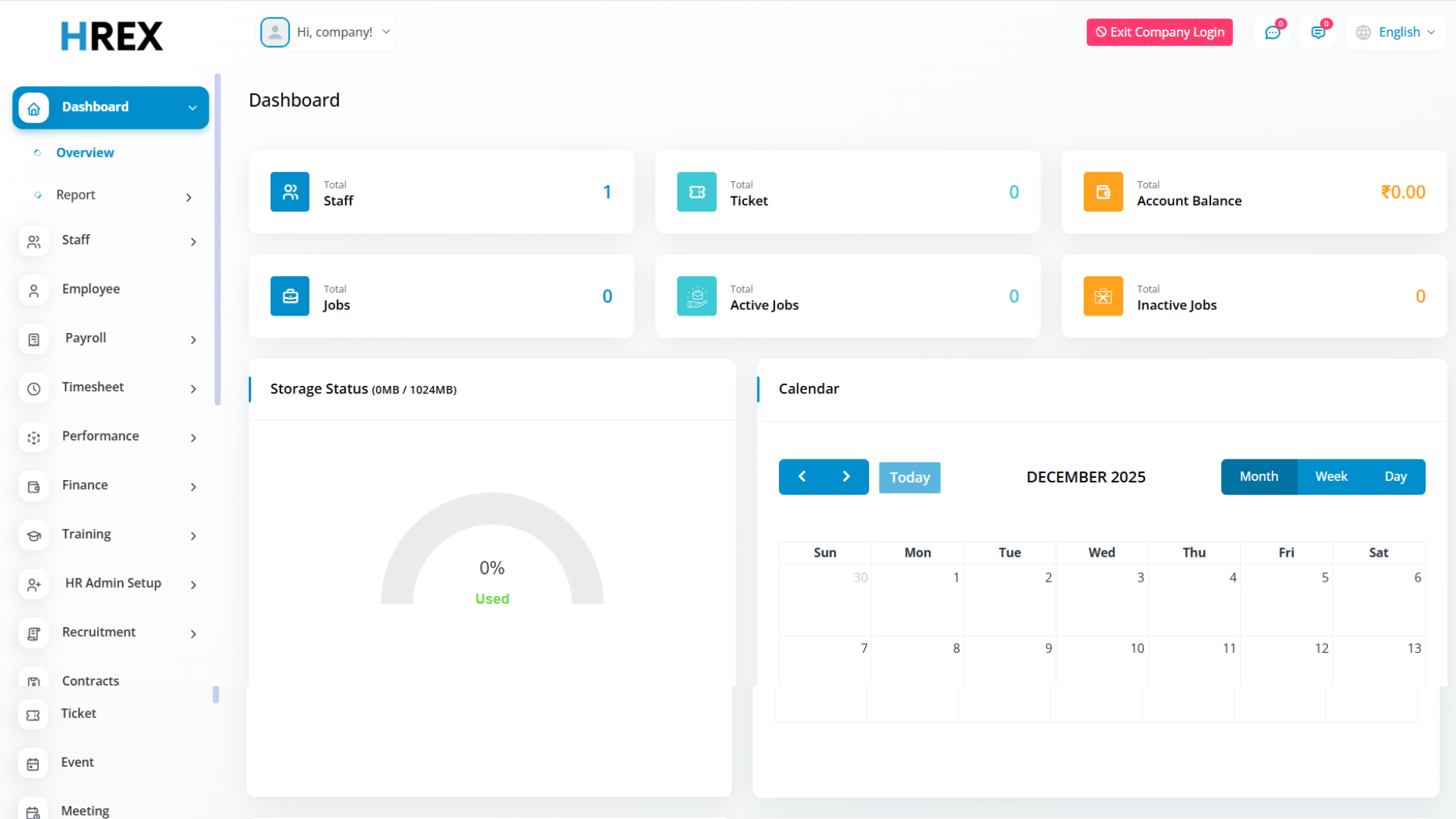Go to next month in calendar
The image size is (1456, 819).
coord(846,476)
